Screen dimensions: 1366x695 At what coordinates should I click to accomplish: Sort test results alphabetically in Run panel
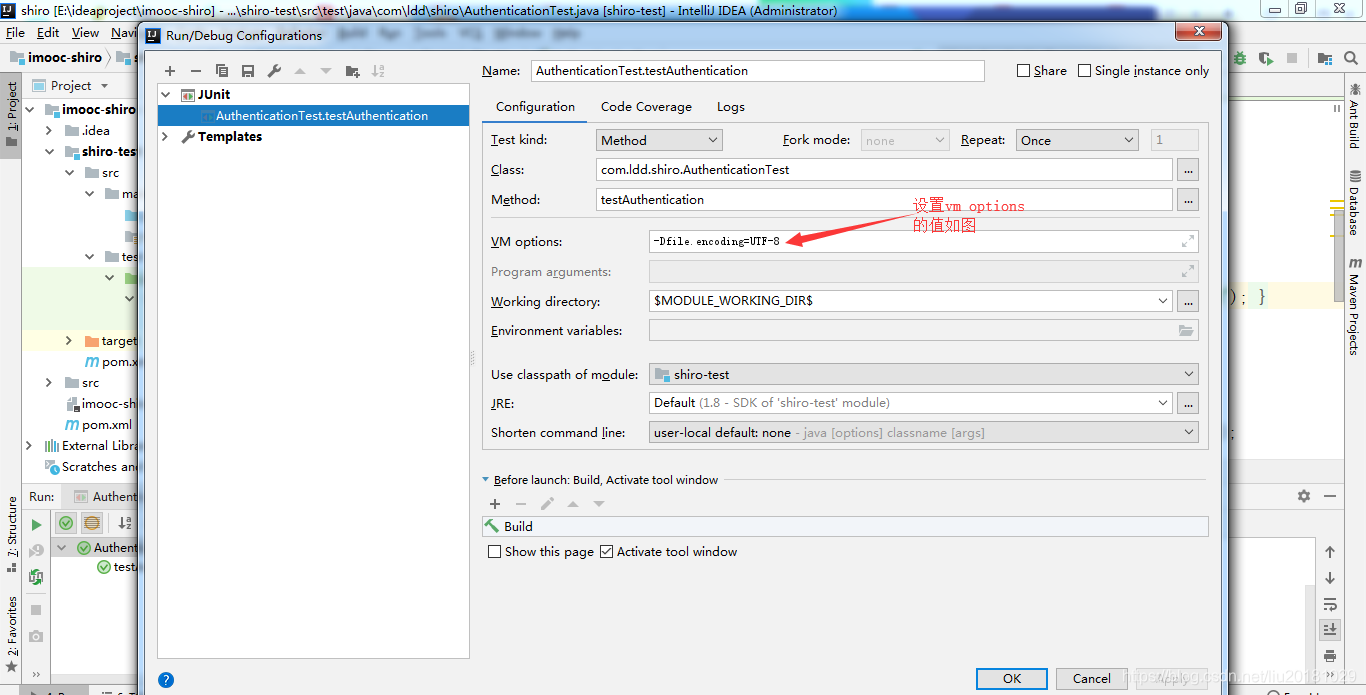[x=125, y=522]
